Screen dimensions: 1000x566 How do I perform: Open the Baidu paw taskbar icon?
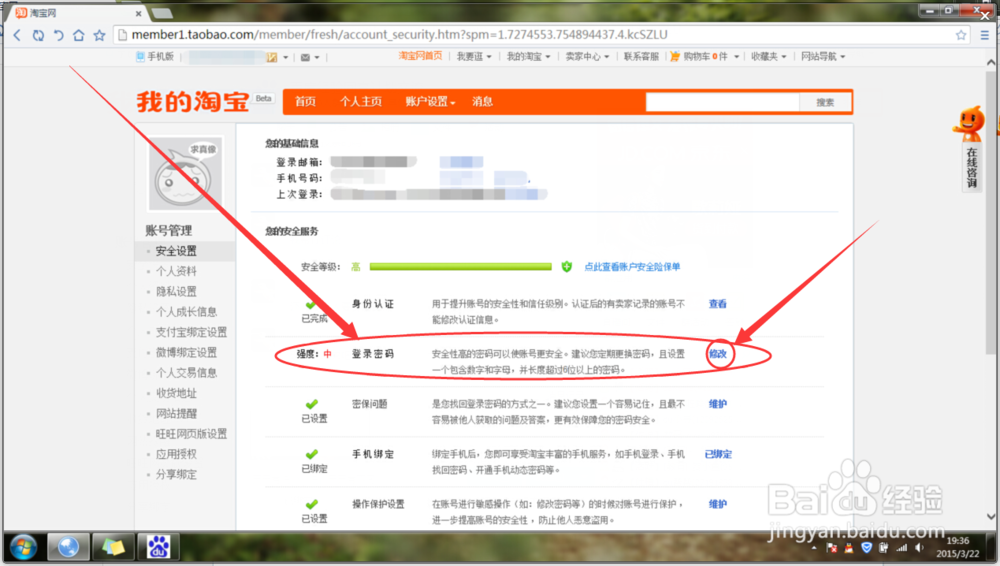(158, 547)
